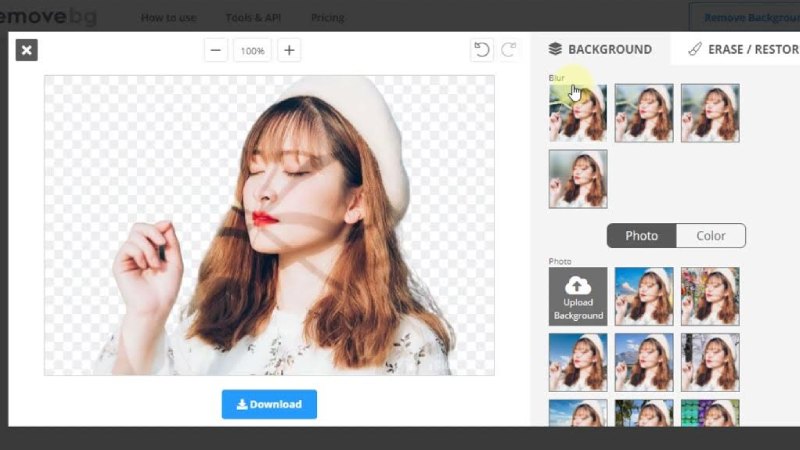Click the blue Download button
Image resolution: width=800 pixels, height=450 pixels.
[269, 404]
